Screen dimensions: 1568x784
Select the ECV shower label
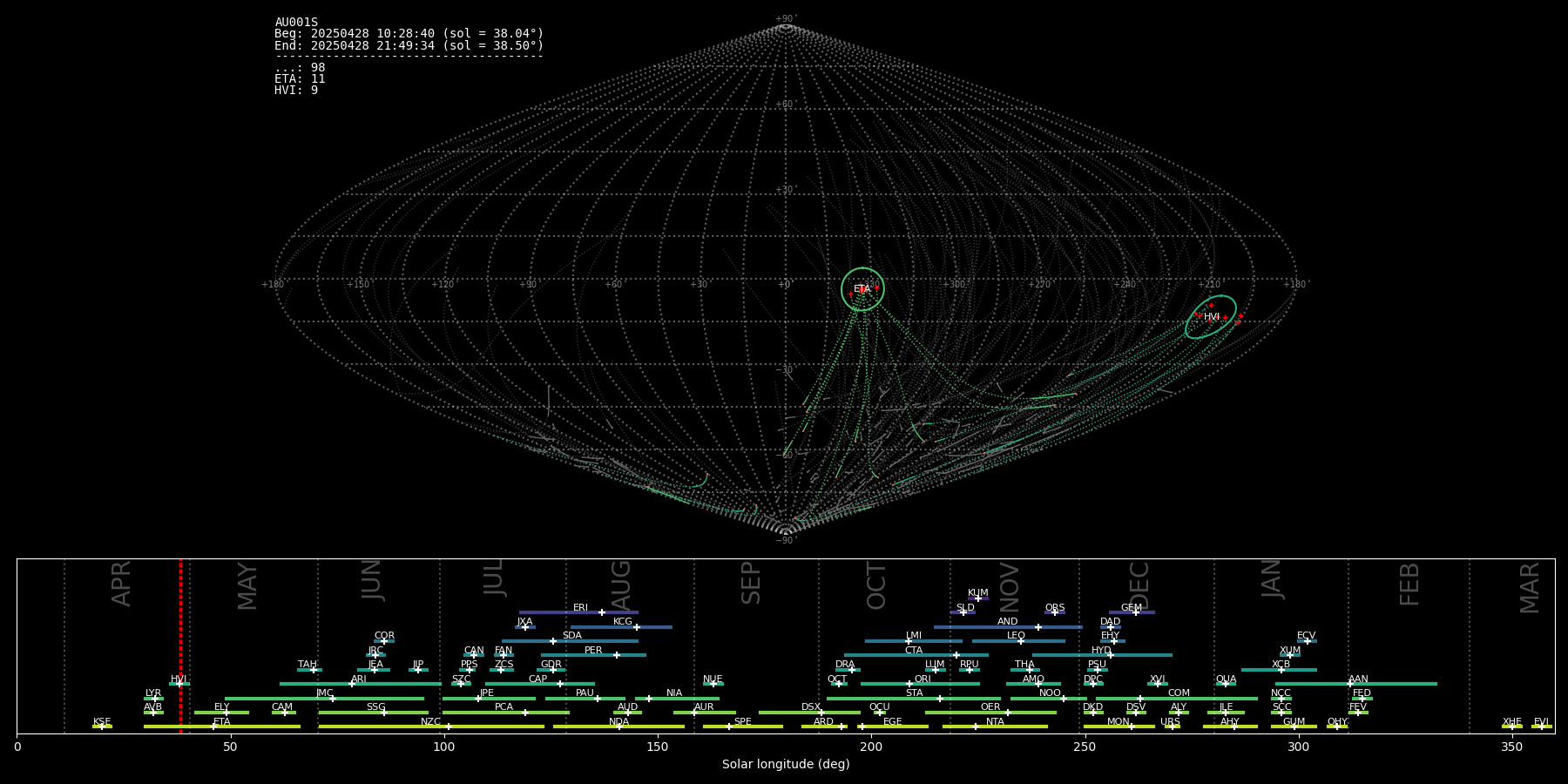1307,636
